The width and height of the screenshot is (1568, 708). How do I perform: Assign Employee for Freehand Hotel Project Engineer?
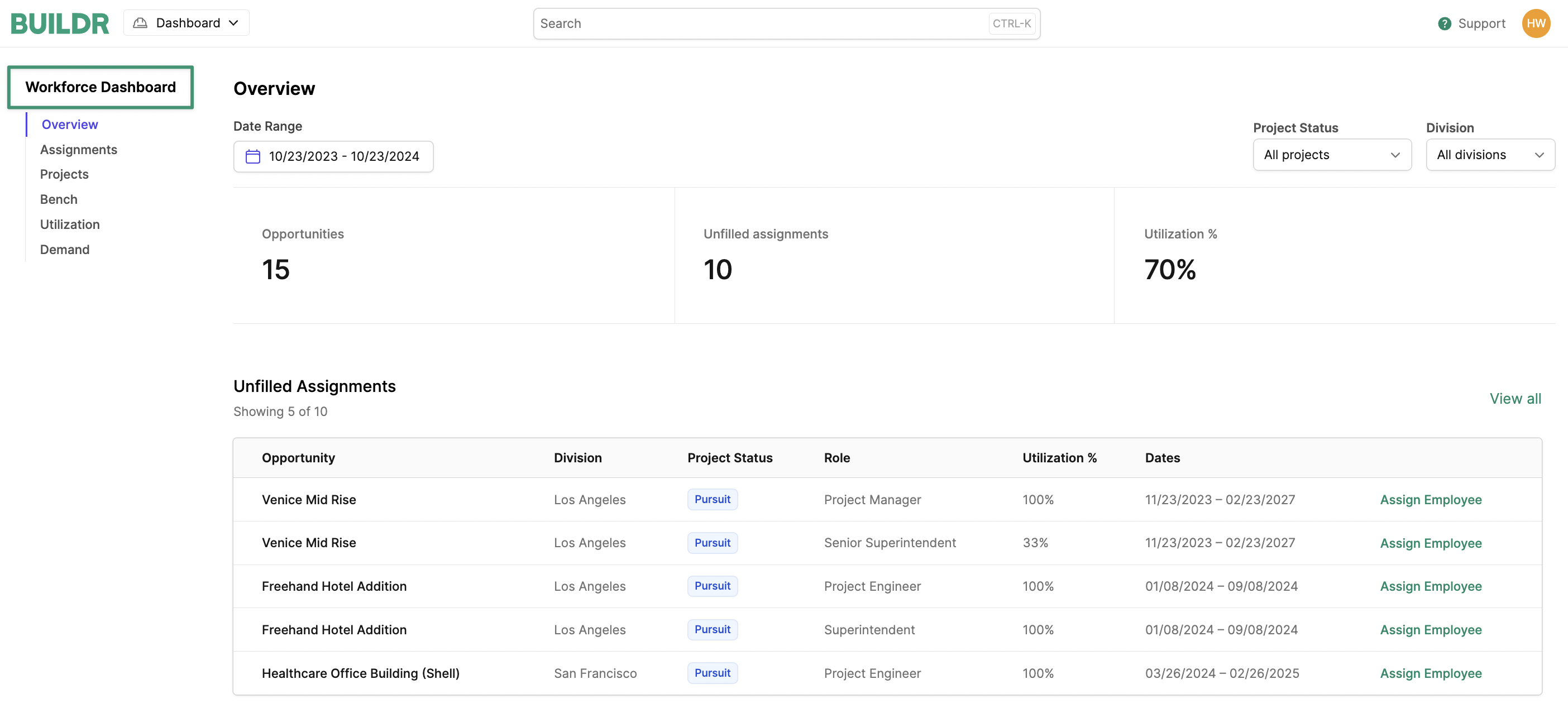coord(1430,586)
